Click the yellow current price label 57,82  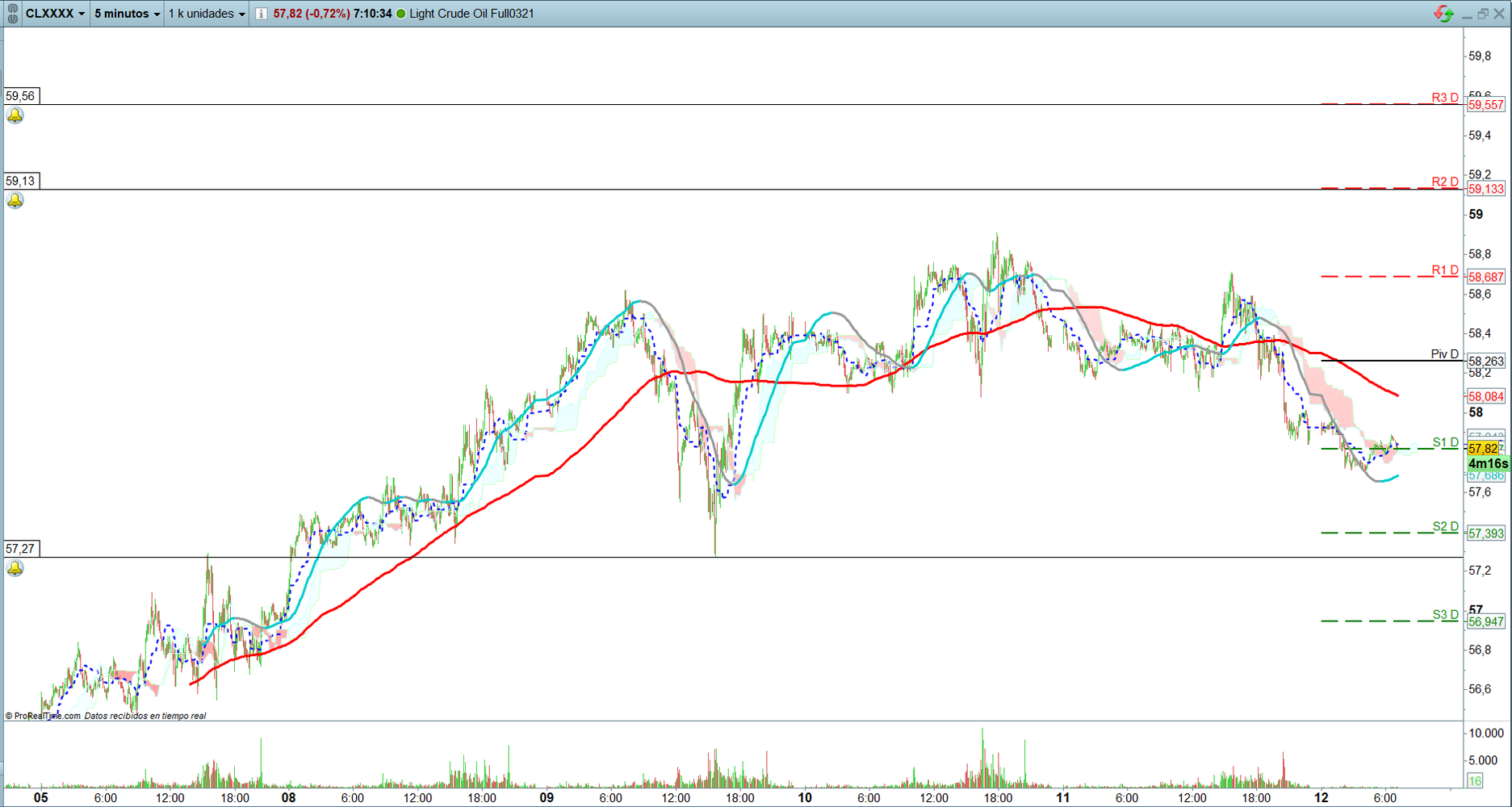tap(1483, 449)
